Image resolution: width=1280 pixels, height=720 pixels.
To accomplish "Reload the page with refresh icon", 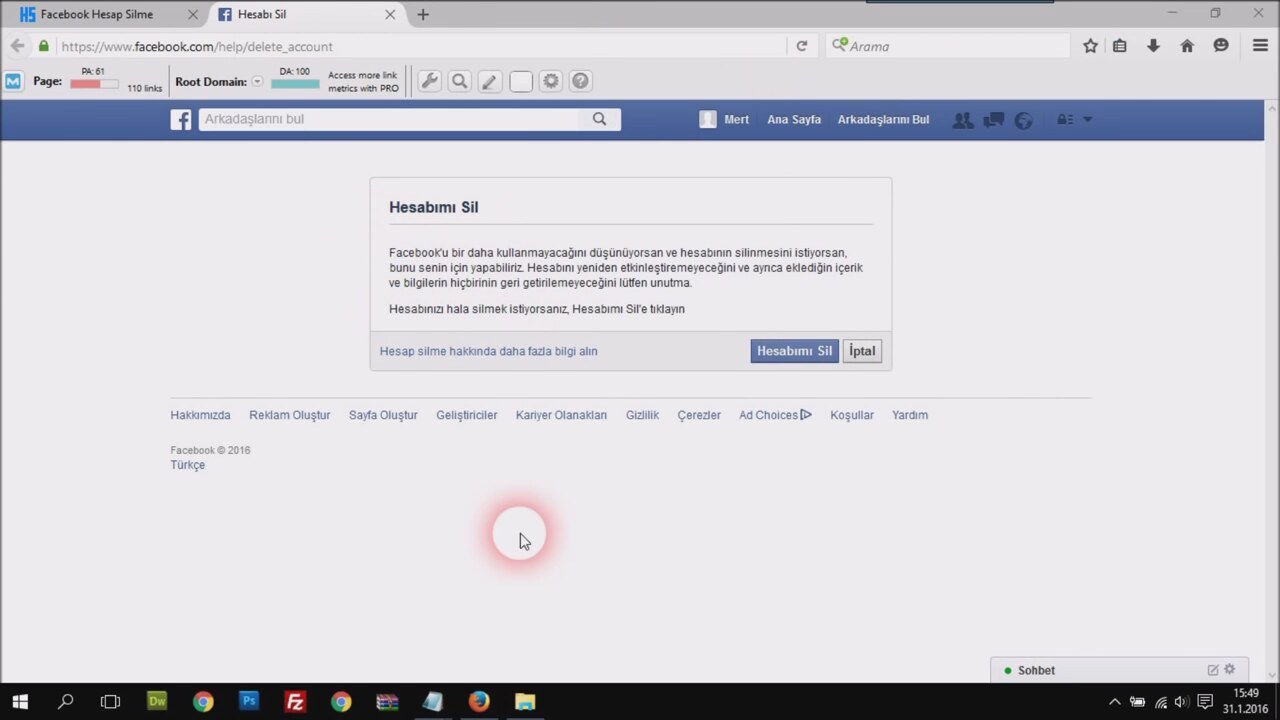I will [x=801, y=46].
